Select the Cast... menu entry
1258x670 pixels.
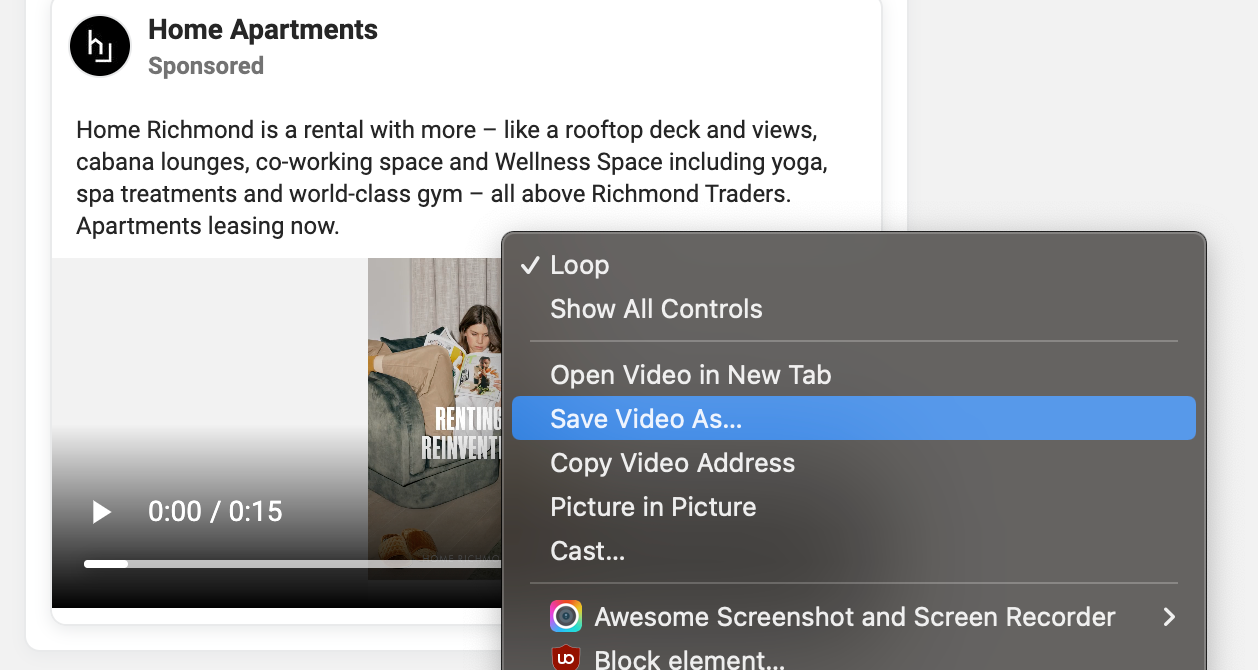click(x=587, y=551)
